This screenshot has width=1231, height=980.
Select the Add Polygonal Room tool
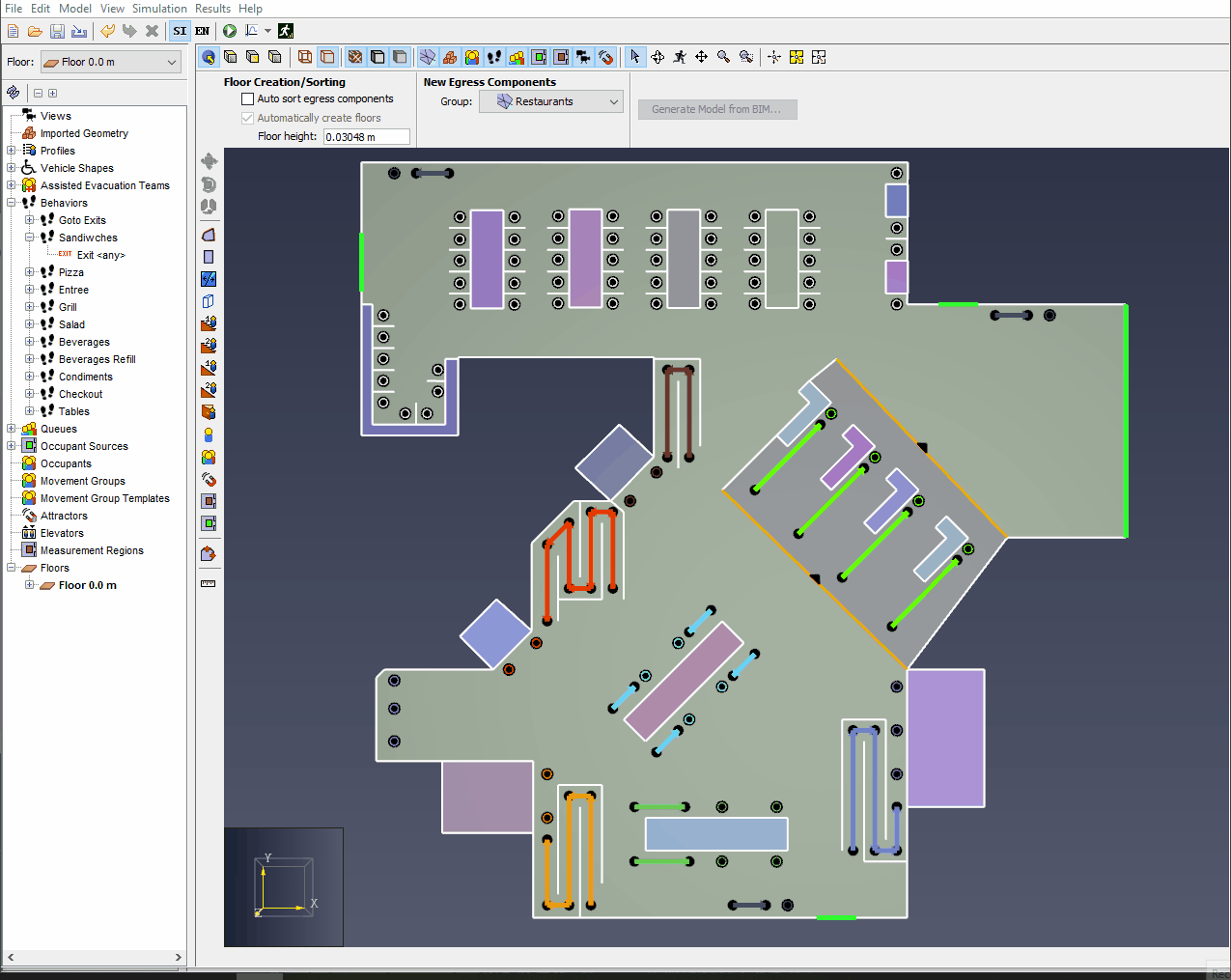(209, 235)
